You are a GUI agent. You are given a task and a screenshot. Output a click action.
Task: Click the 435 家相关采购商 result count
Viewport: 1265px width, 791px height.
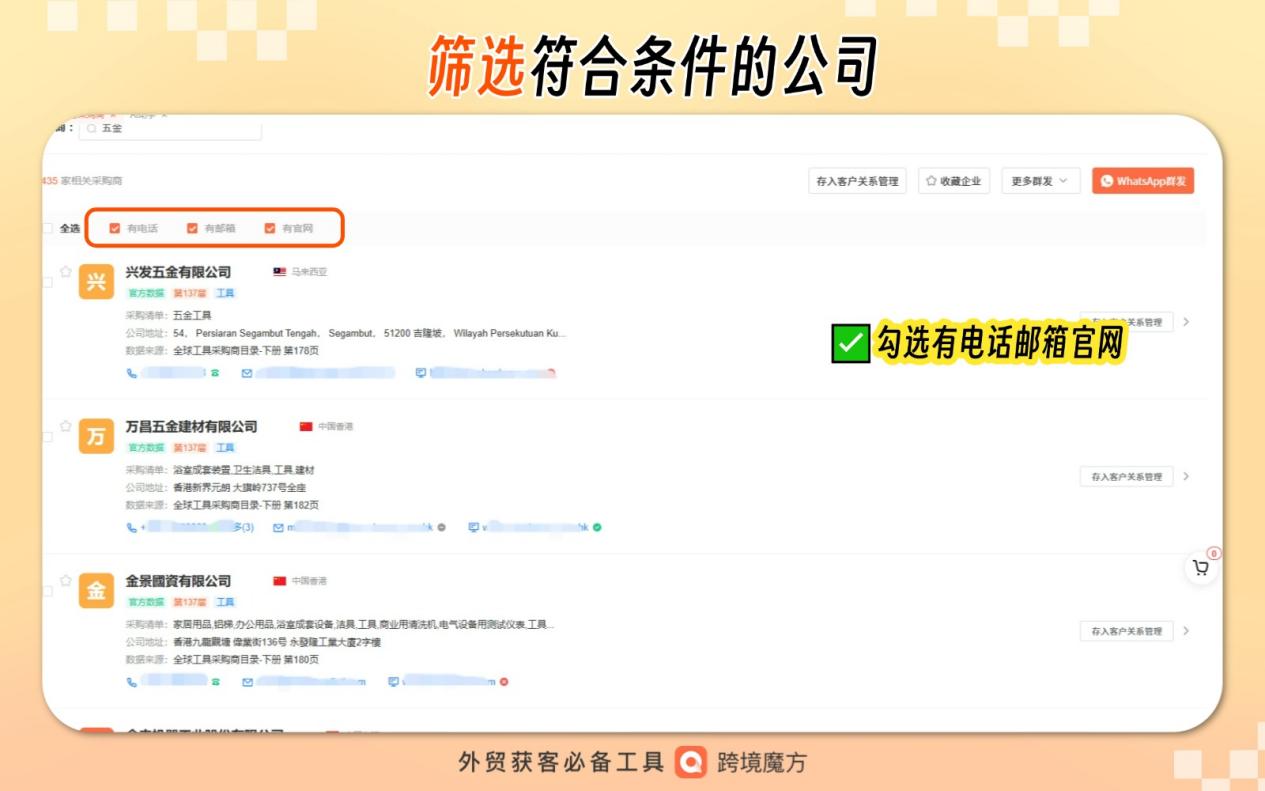[x=82, y=181]
